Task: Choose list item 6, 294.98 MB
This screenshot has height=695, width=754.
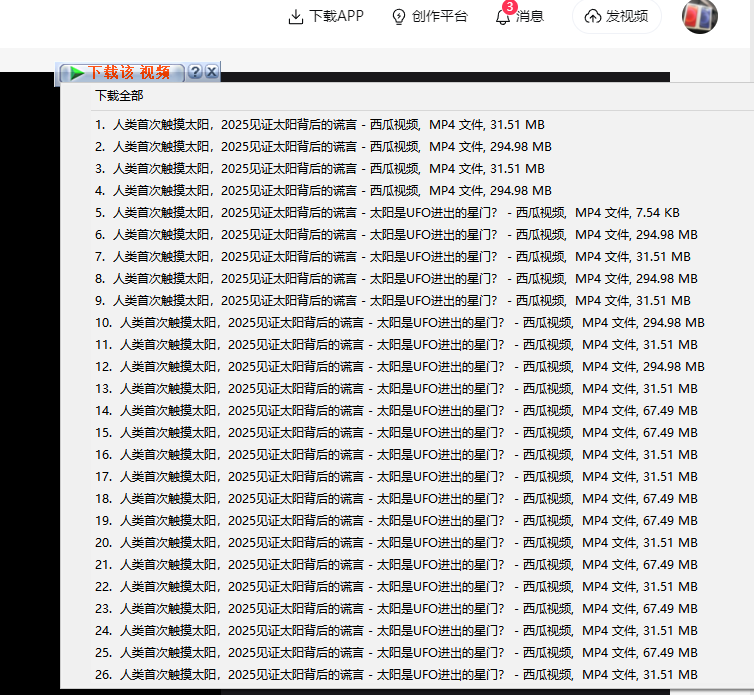Action: pos(396,235)
